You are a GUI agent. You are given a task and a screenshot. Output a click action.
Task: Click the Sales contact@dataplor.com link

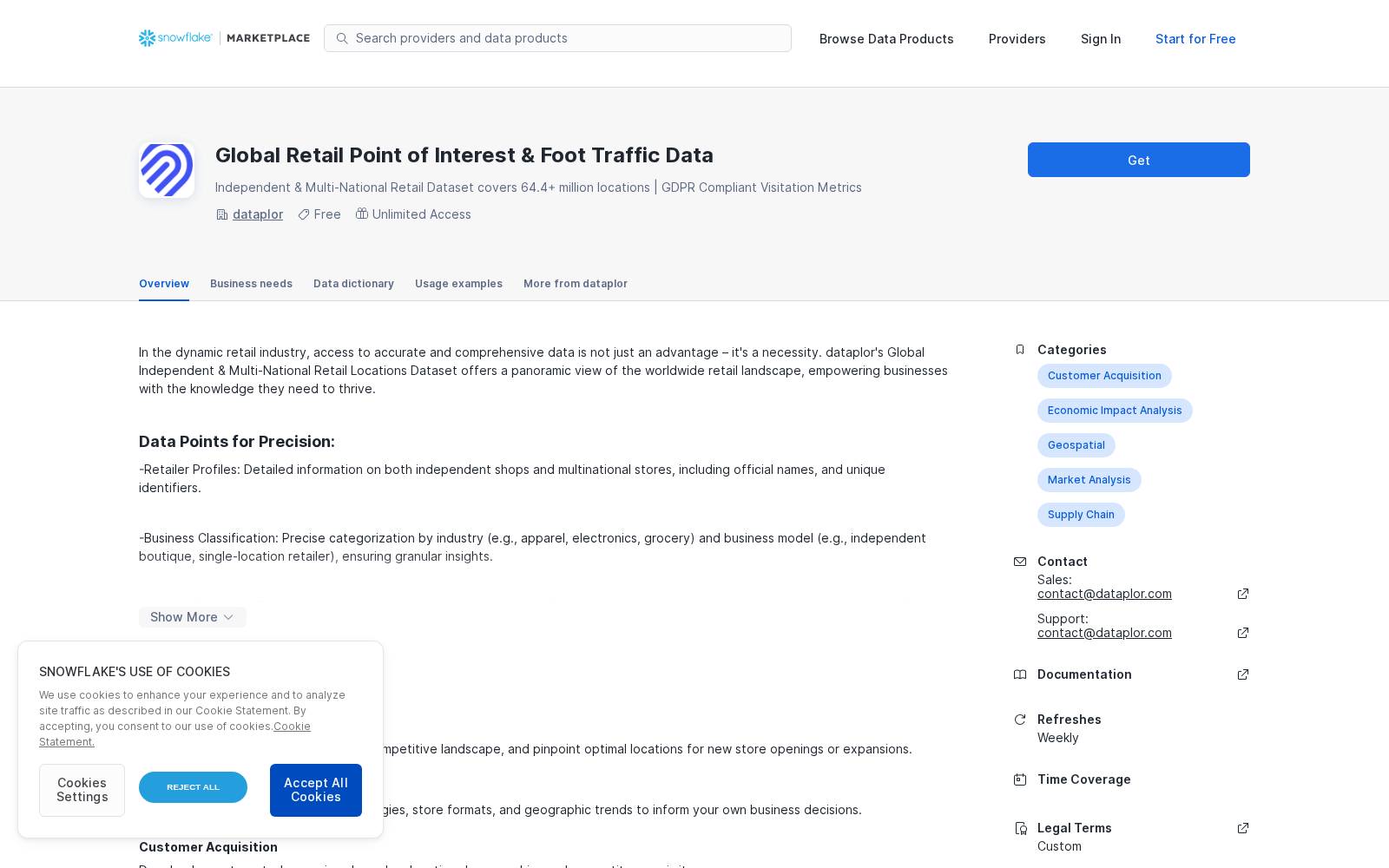pyautogui.click(x=1104, y=594)
